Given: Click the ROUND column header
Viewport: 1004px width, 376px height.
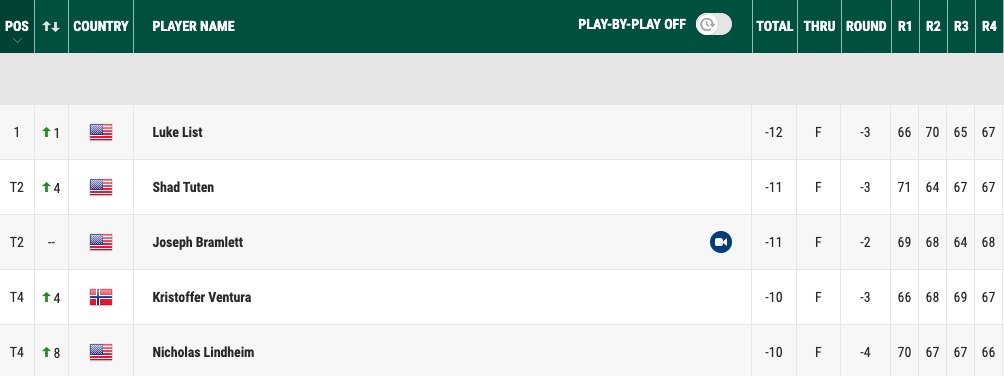Looking at the screenshot, I should point(866,26).
